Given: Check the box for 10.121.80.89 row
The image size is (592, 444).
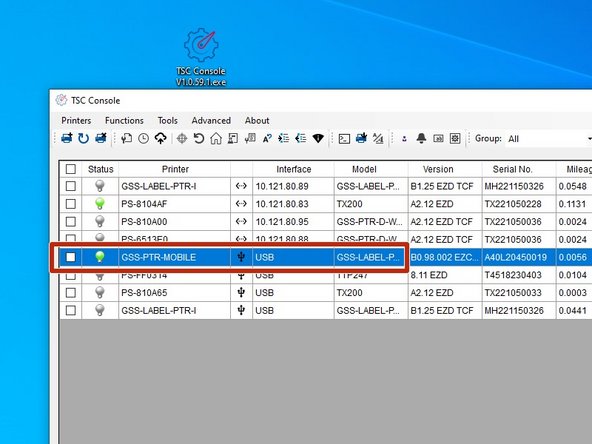Looking at the screenshot, I should click(x=71, y=186).
